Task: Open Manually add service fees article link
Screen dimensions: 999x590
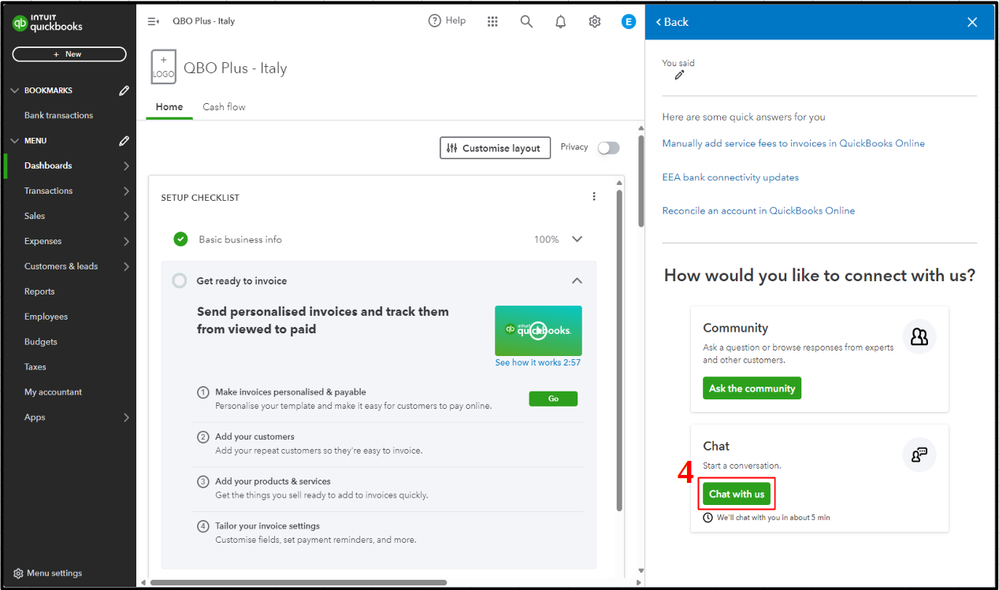Action: click(793, 143)
